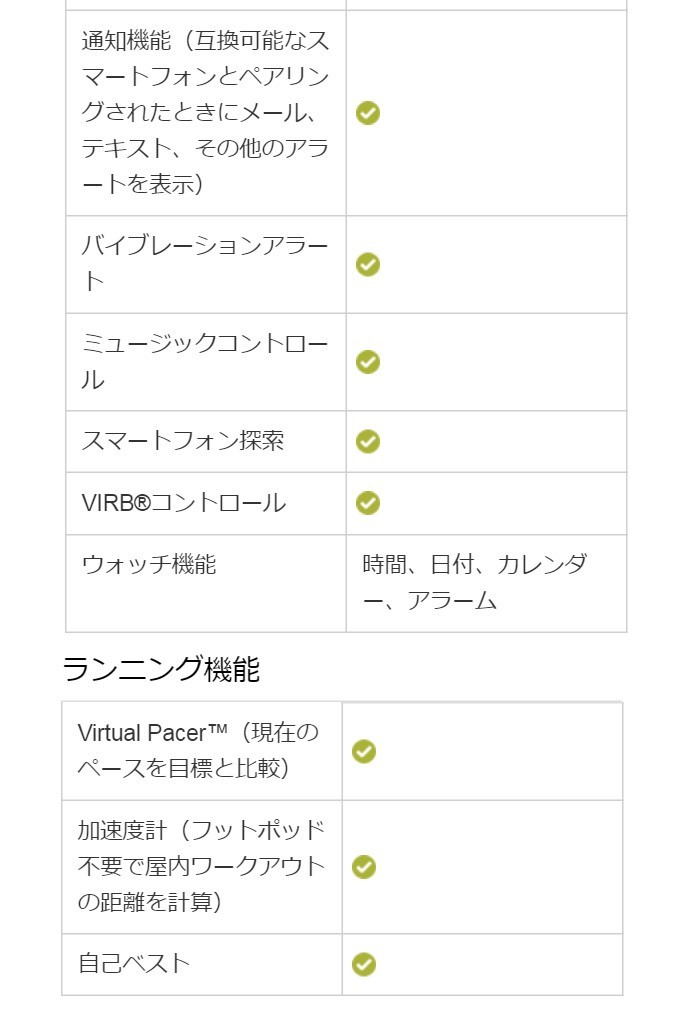
Task: Click the checkmark for ミュージックコントロール
Action: 368,362
